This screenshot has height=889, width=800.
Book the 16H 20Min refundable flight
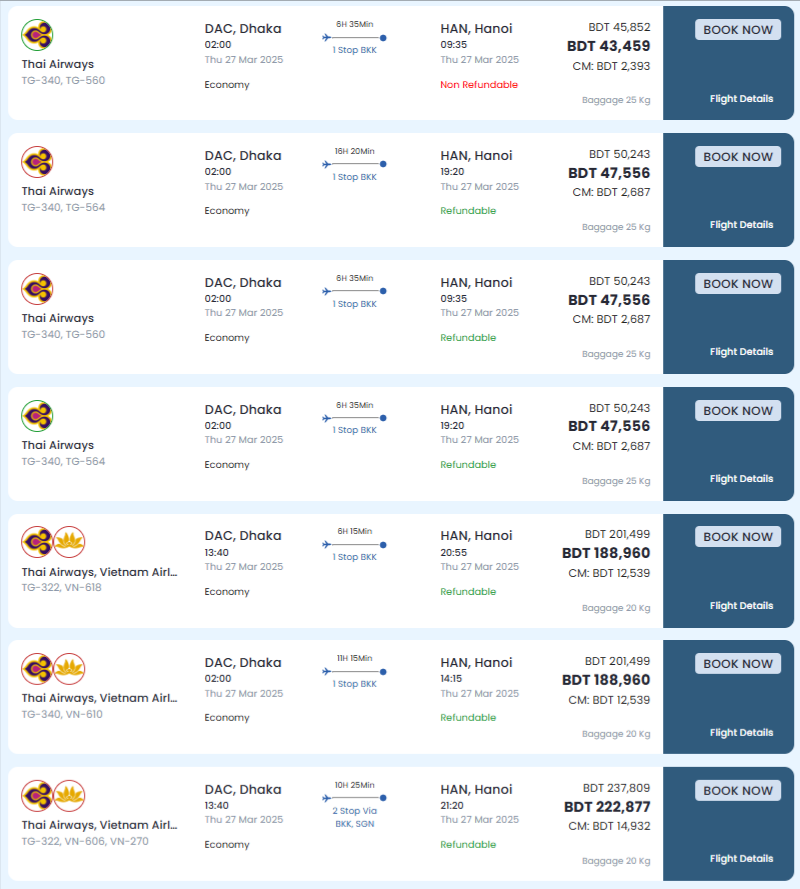[x=738, y=157]
